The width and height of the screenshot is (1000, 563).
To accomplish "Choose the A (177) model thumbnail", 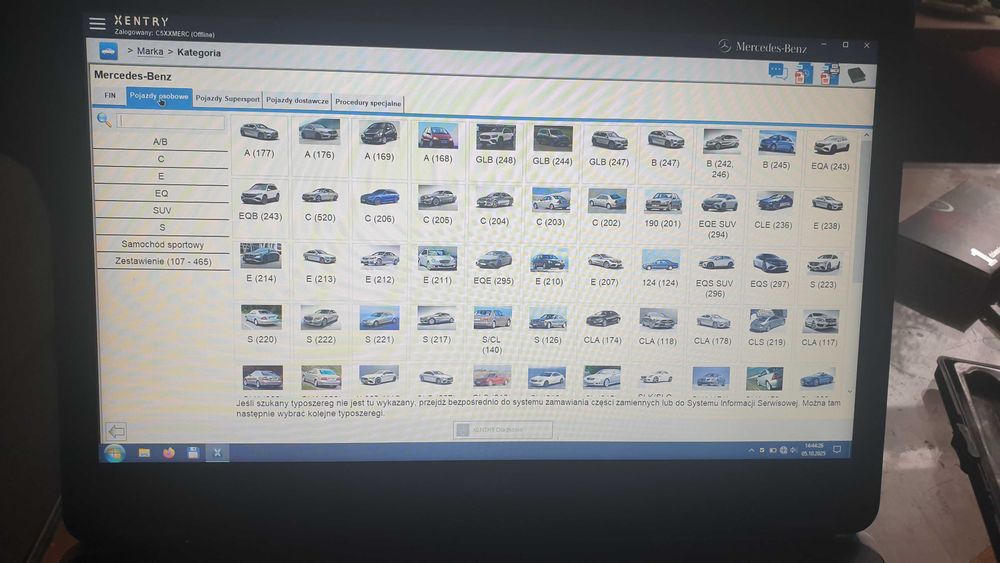I will (259, 132).
